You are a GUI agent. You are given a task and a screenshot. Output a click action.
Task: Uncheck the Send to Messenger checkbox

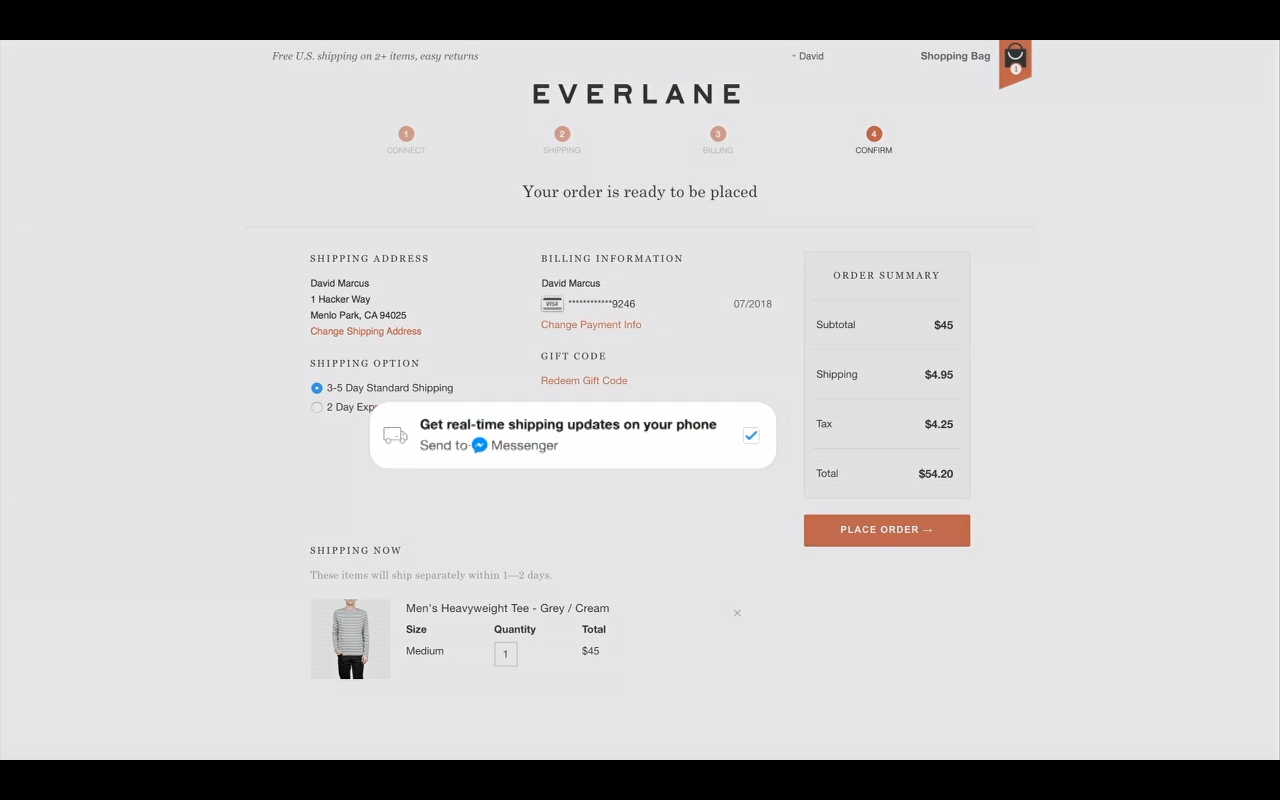coord(751,435)
